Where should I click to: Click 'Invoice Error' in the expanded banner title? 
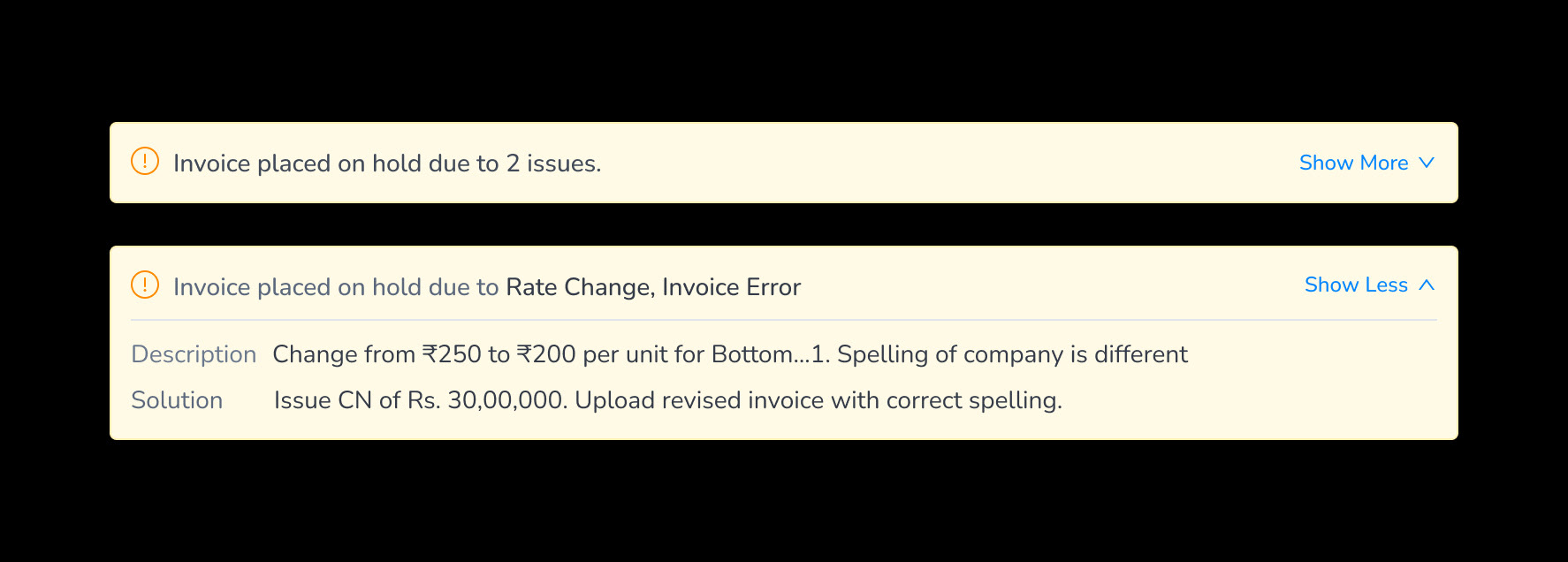tap(731, 287)
